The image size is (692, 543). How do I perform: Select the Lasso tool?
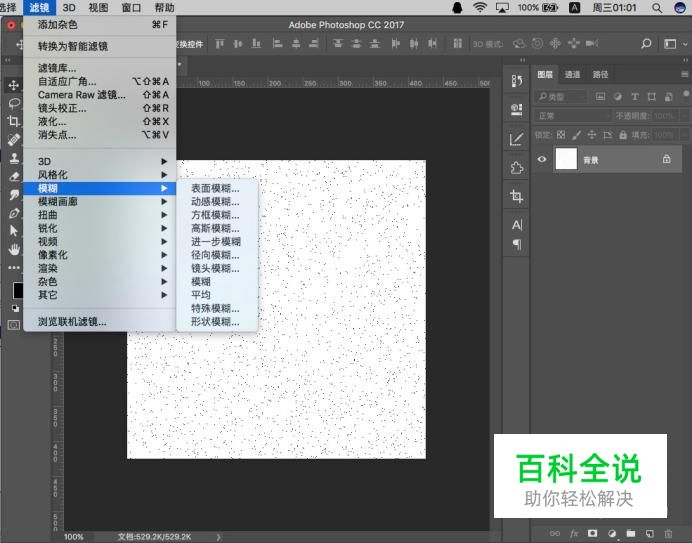click(x=14, y=103)
